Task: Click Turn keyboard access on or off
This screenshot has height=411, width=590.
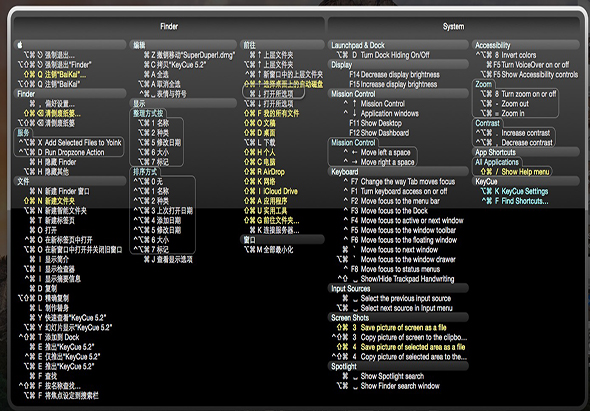Action: point(395,192)
